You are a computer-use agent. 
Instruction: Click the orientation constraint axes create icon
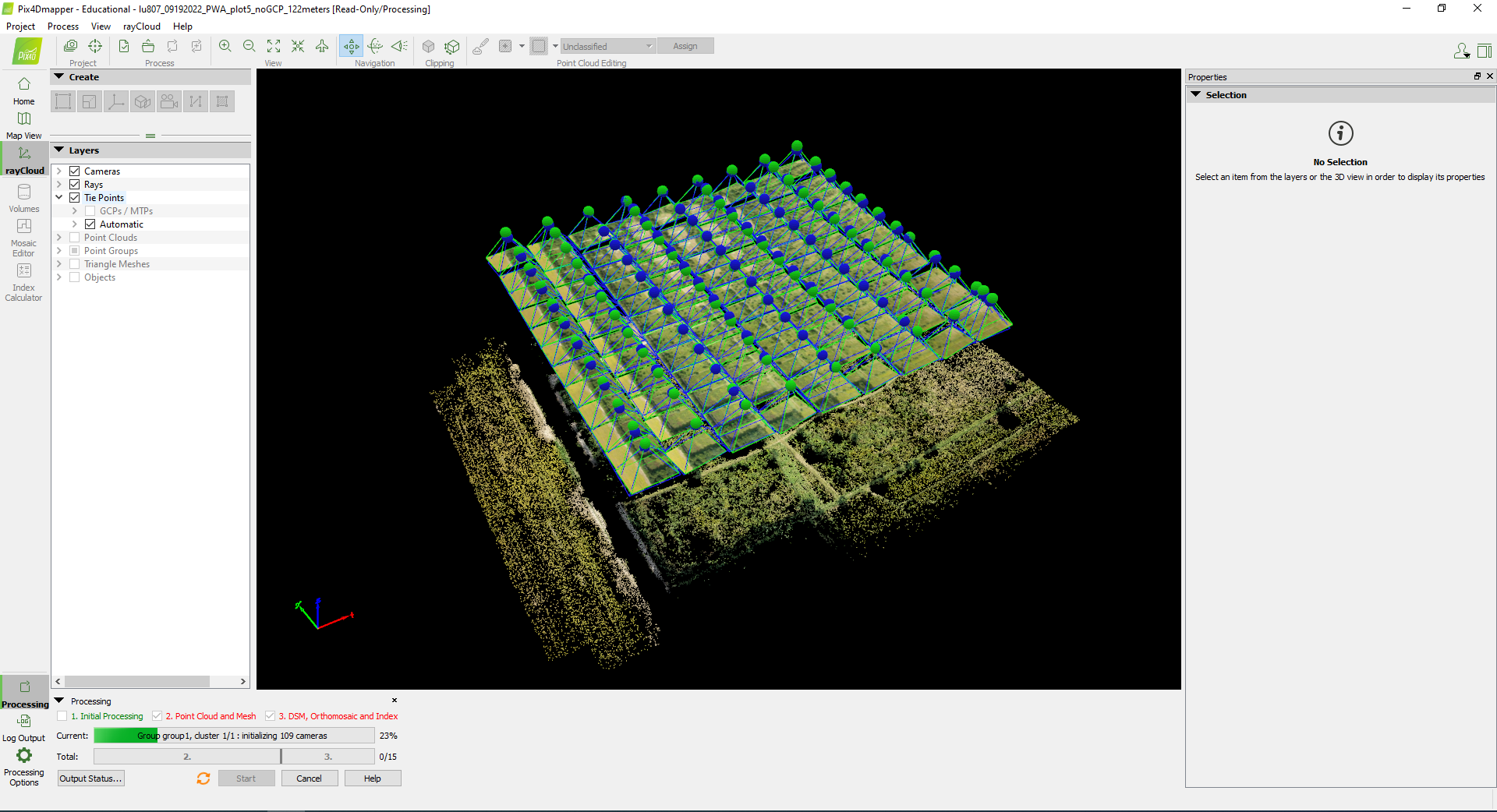pyautogui.click(x=116, y=101)
